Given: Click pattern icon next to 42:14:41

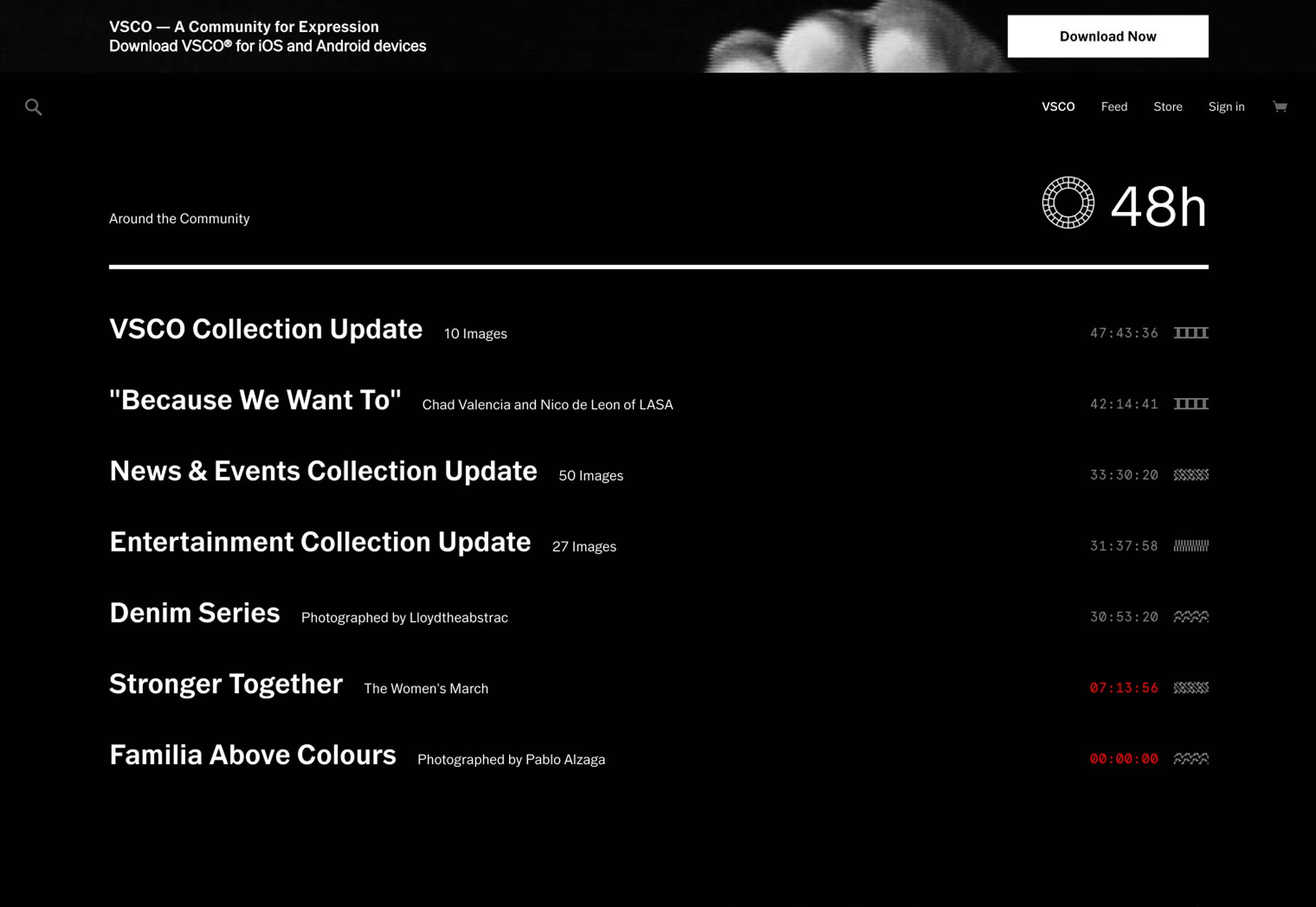Looking at the screenshot, I should (1191, 404).
